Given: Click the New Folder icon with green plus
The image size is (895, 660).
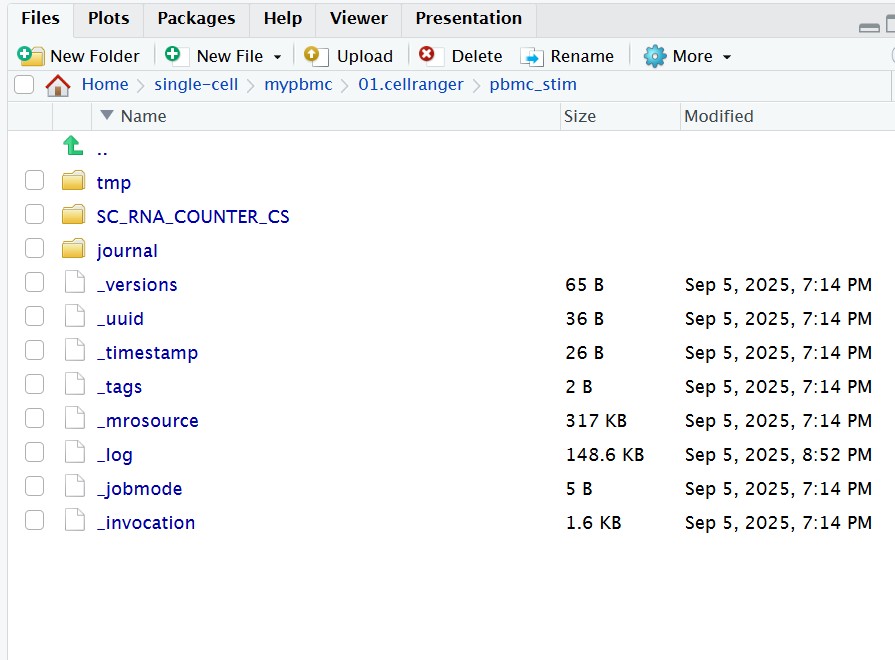Looking at the screenshot, I should (30, 55).
